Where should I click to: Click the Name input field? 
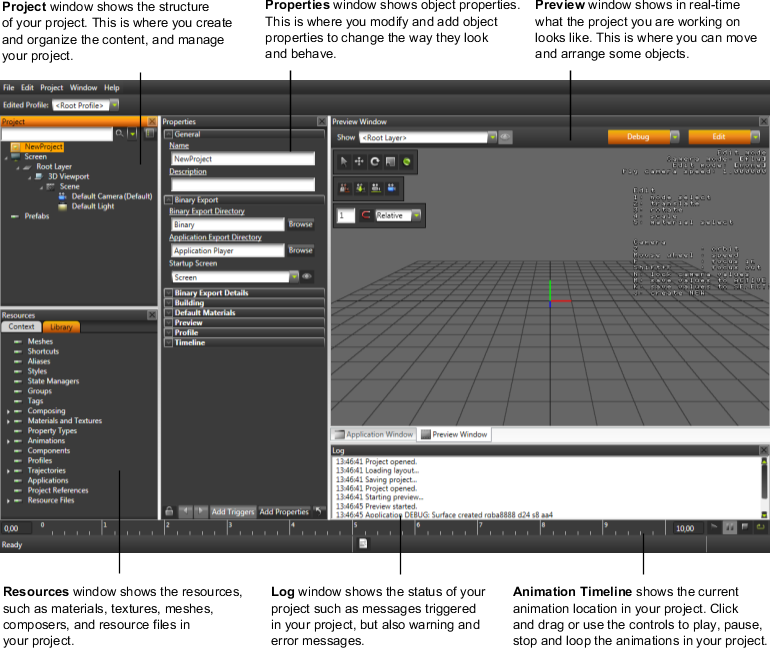[242, 159]
